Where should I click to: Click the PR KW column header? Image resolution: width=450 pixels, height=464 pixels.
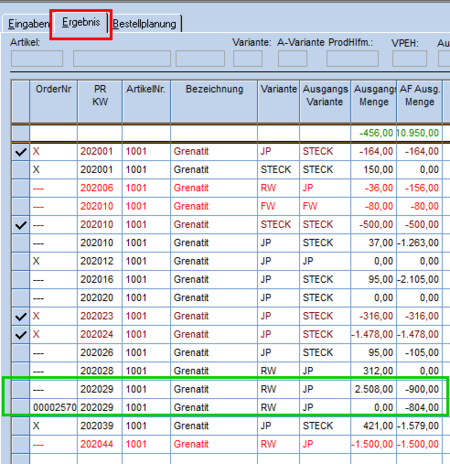[100, 101]
